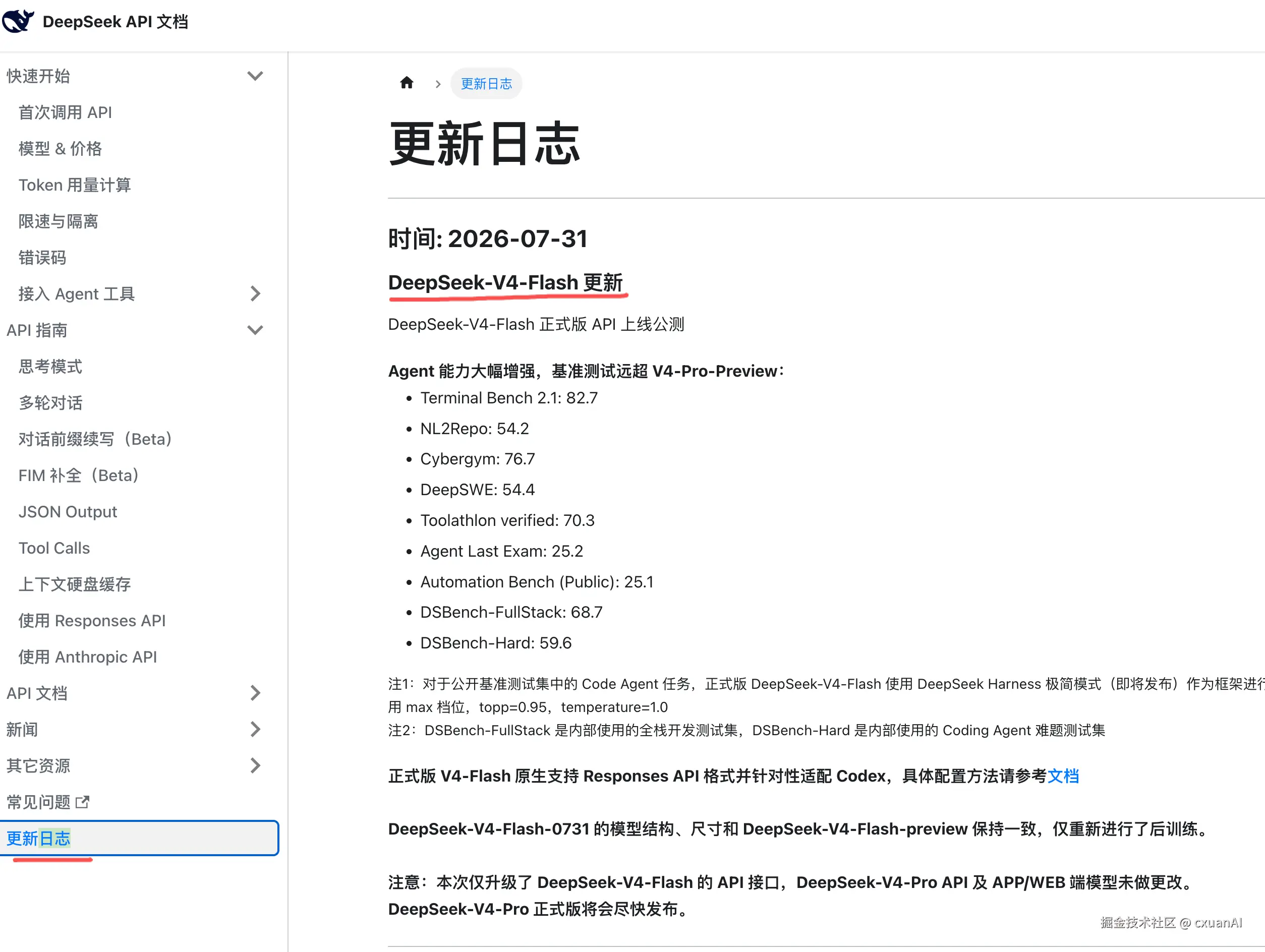Select 新闻 sidebar category

[x=22, y=730]
